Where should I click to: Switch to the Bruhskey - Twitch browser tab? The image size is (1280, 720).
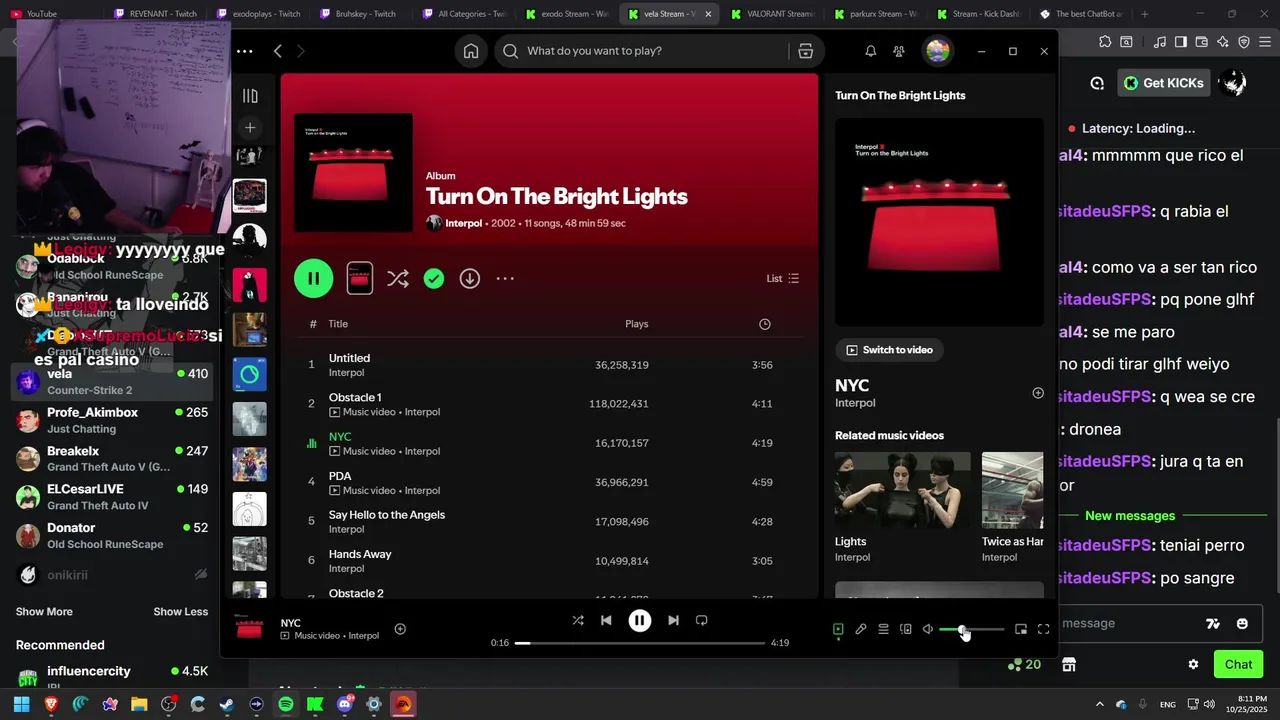[357, 14]
